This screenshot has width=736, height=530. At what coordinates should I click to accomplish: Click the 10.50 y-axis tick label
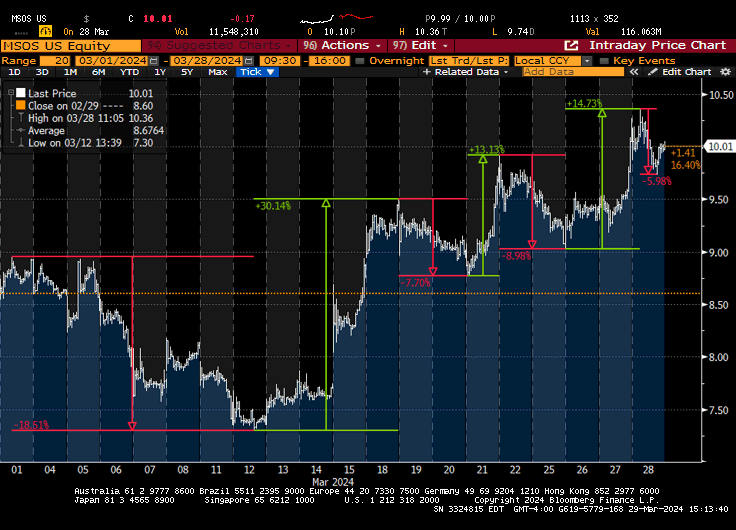(721, 95)
